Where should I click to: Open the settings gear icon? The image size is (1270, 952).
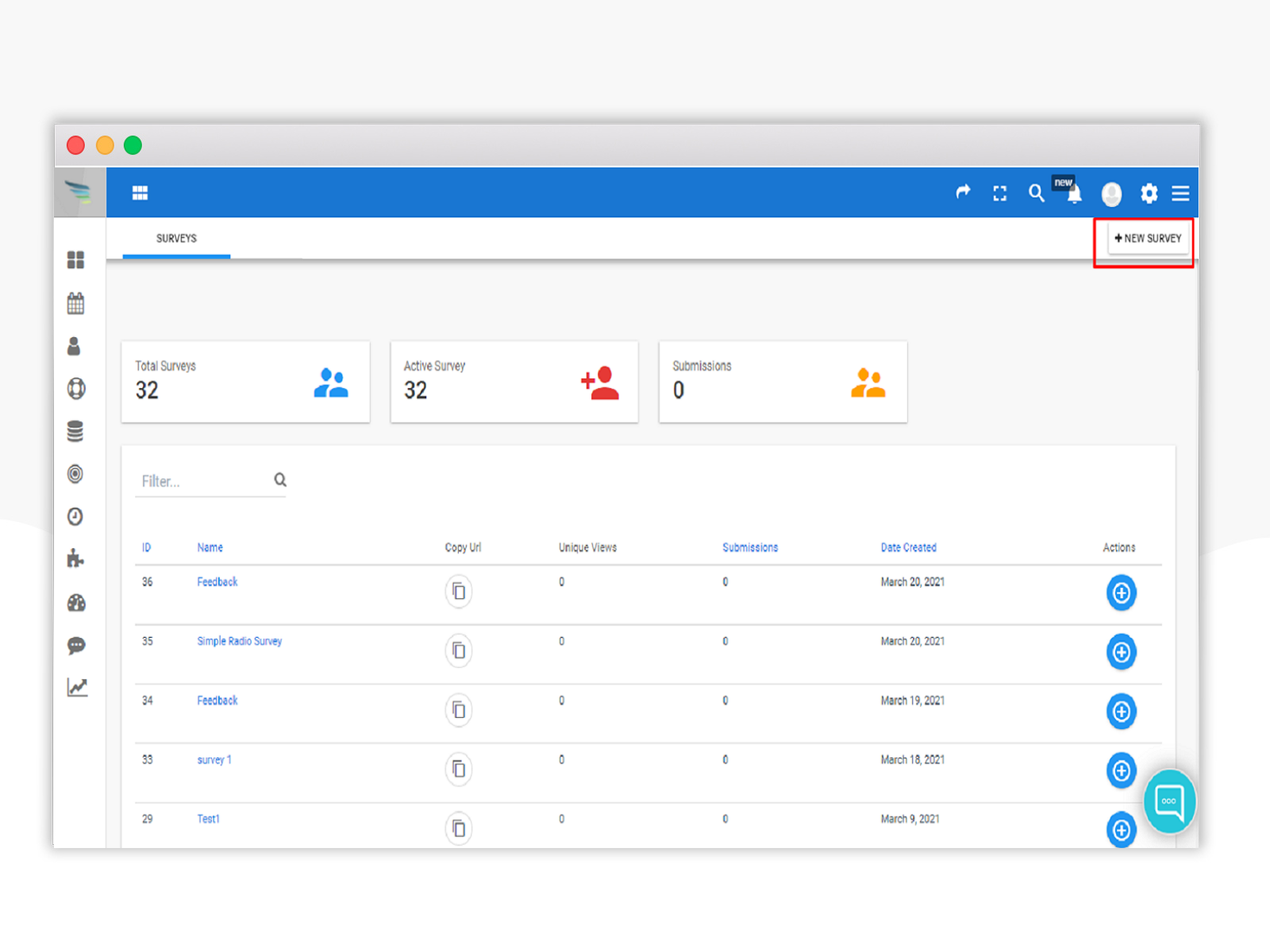tap(1149, 193)
